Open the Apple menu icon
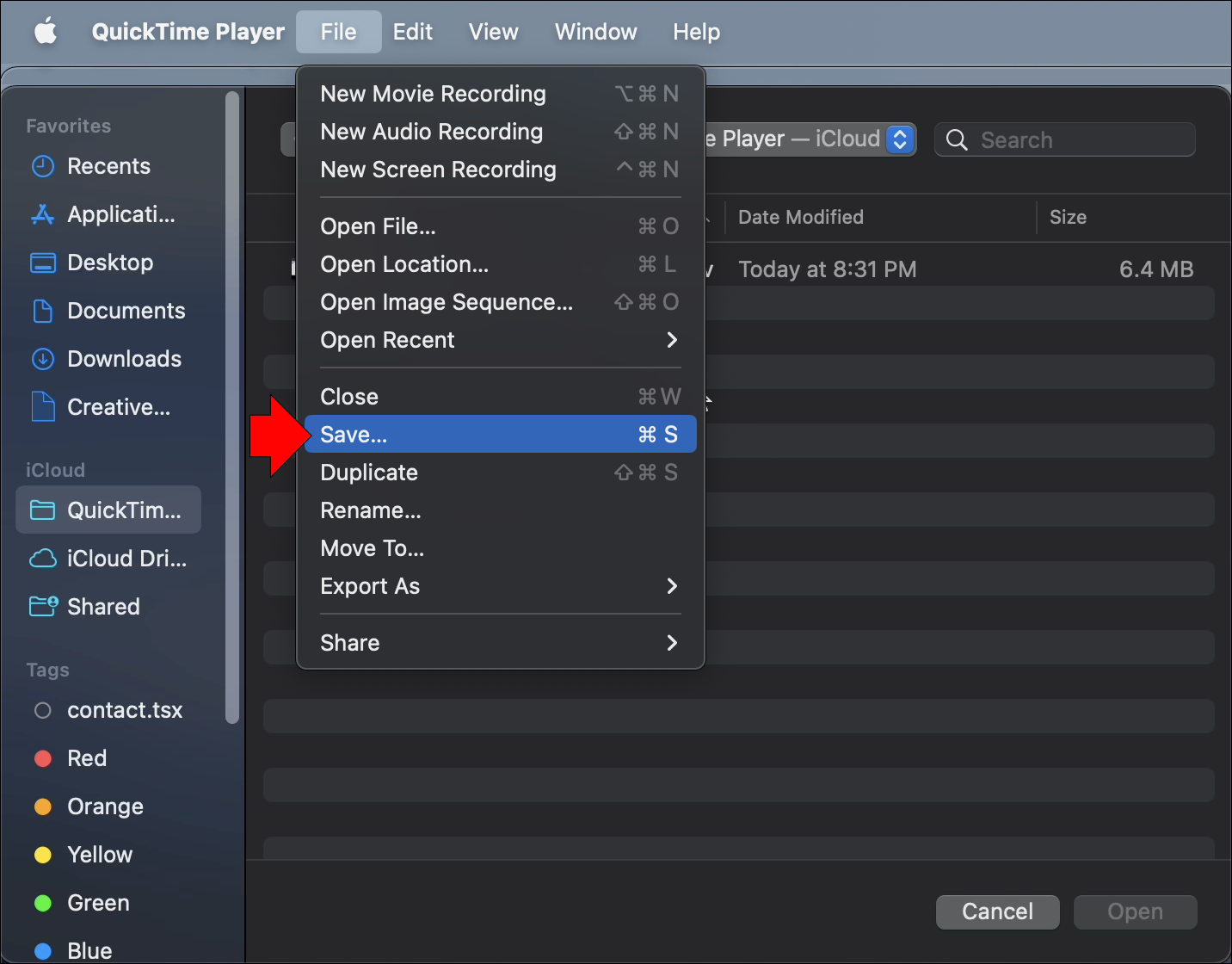This screenshot has width=1232, height=964. tap(46, 32)
